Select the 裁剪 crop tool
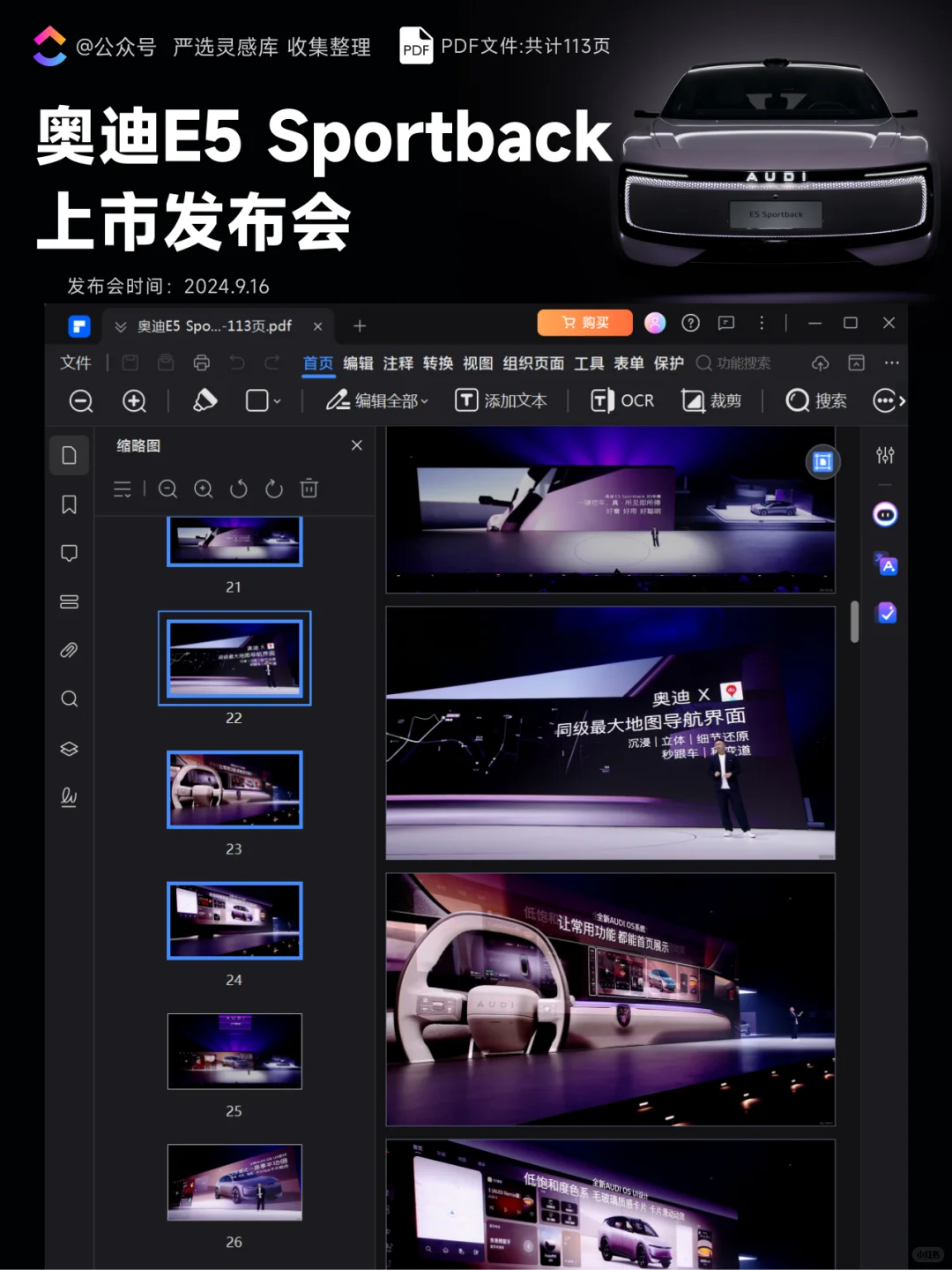This screenshot has height=1270, width=952. tap(711, 400)
